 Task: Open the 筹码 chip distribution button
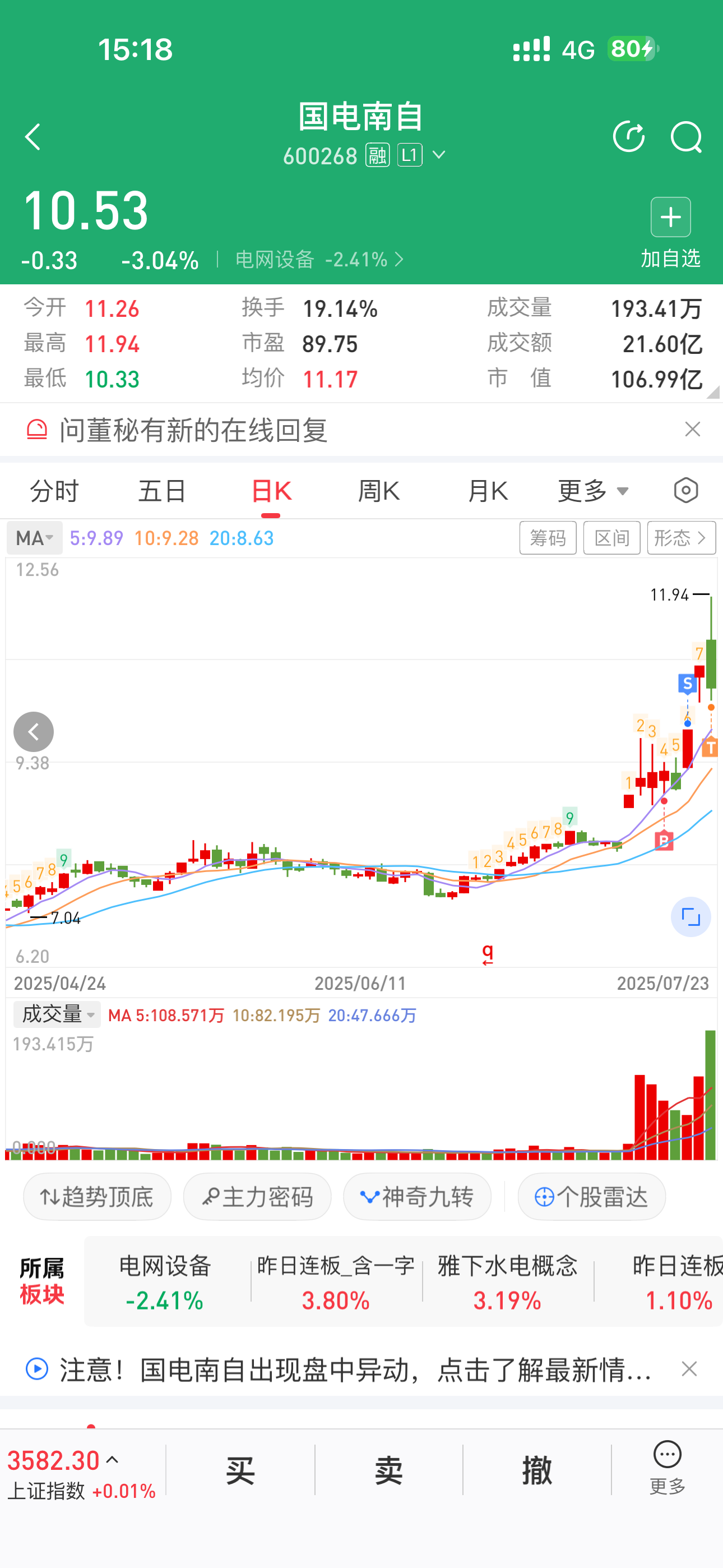pyautogui.click(x=548, y=537)
